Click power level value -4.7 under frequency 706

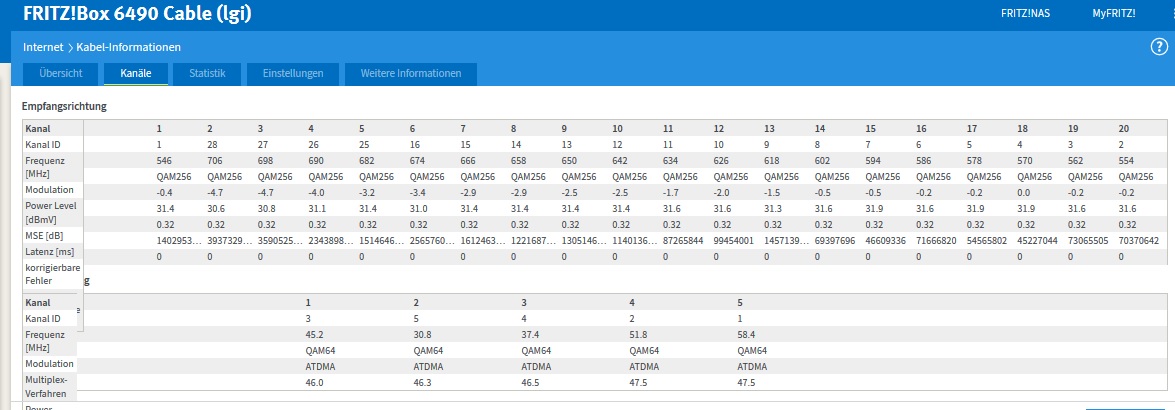[x=215, y=193]
